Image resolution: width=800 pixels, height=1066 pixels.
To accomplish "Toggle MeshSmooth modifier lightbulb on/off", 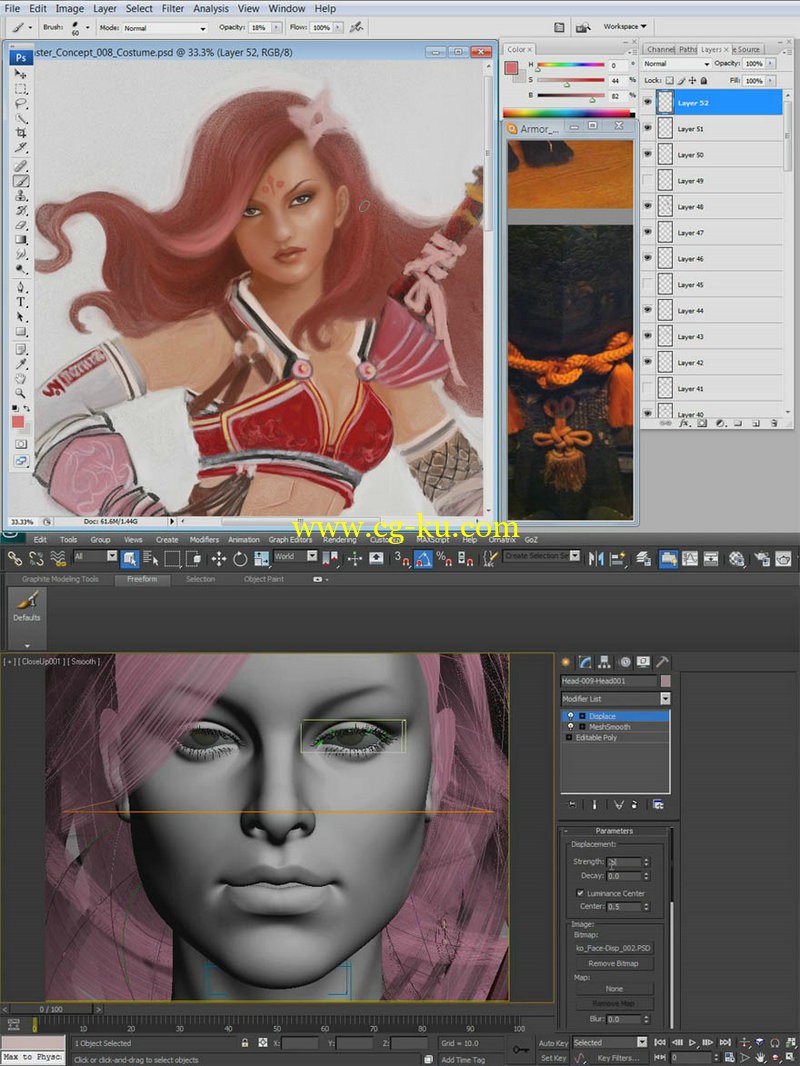I will point(570,727).
